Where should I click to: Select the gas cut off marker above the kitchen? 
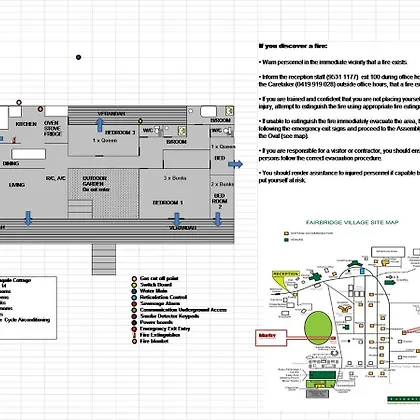pos(19,102)
